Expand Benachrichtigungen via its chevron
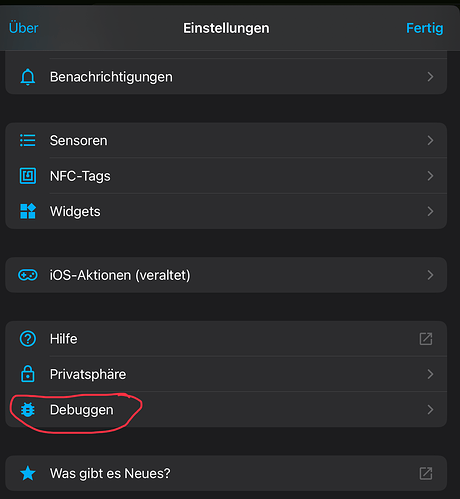The width and height of the screenshot is (460, 499). (x=430, y=77)
